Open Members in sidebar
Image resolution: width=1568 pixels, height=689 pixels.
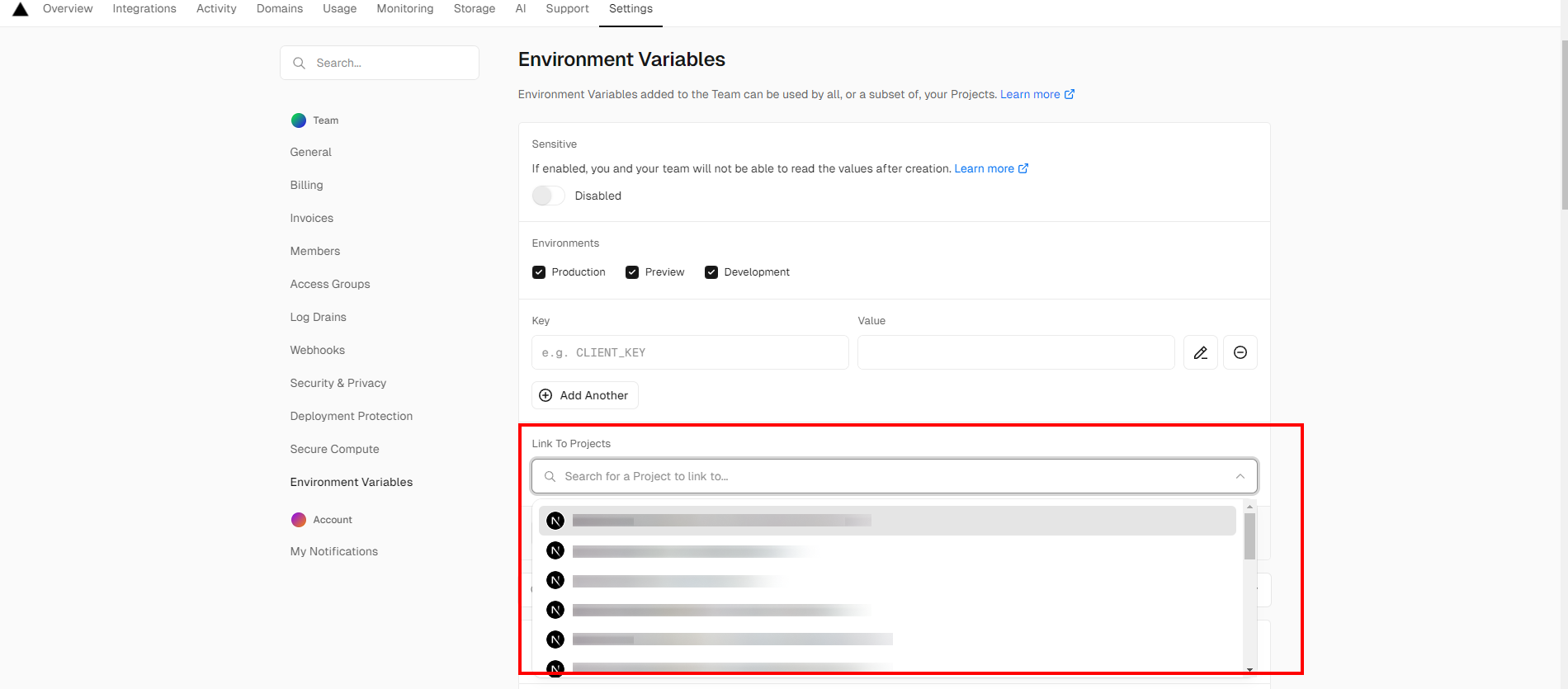[315, 251]
